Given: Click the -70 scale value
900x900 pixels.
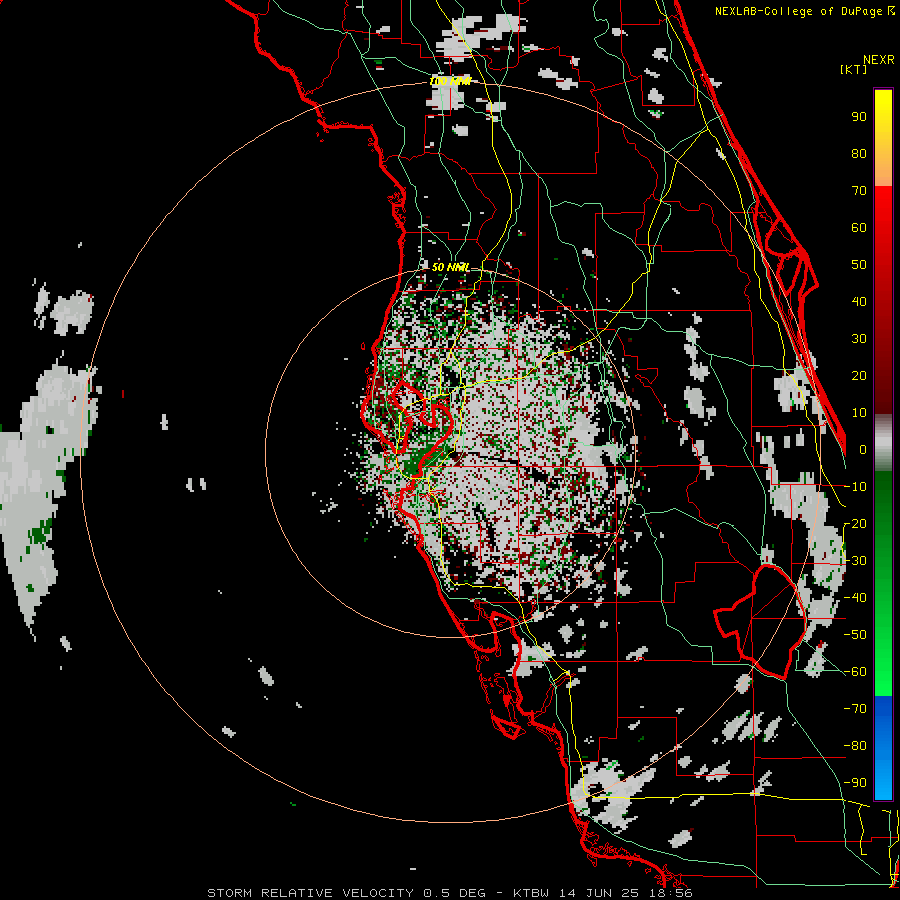Looking at the screenshot, I should click(855, 709).
